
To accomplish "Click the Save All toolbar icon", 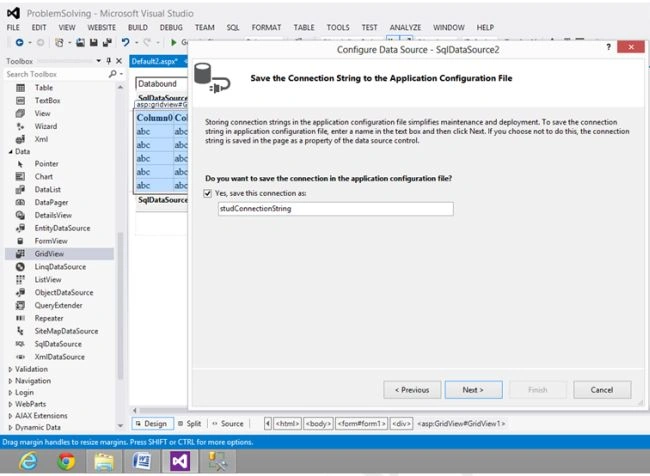I will pyautogui.click(x=107, y=42).
